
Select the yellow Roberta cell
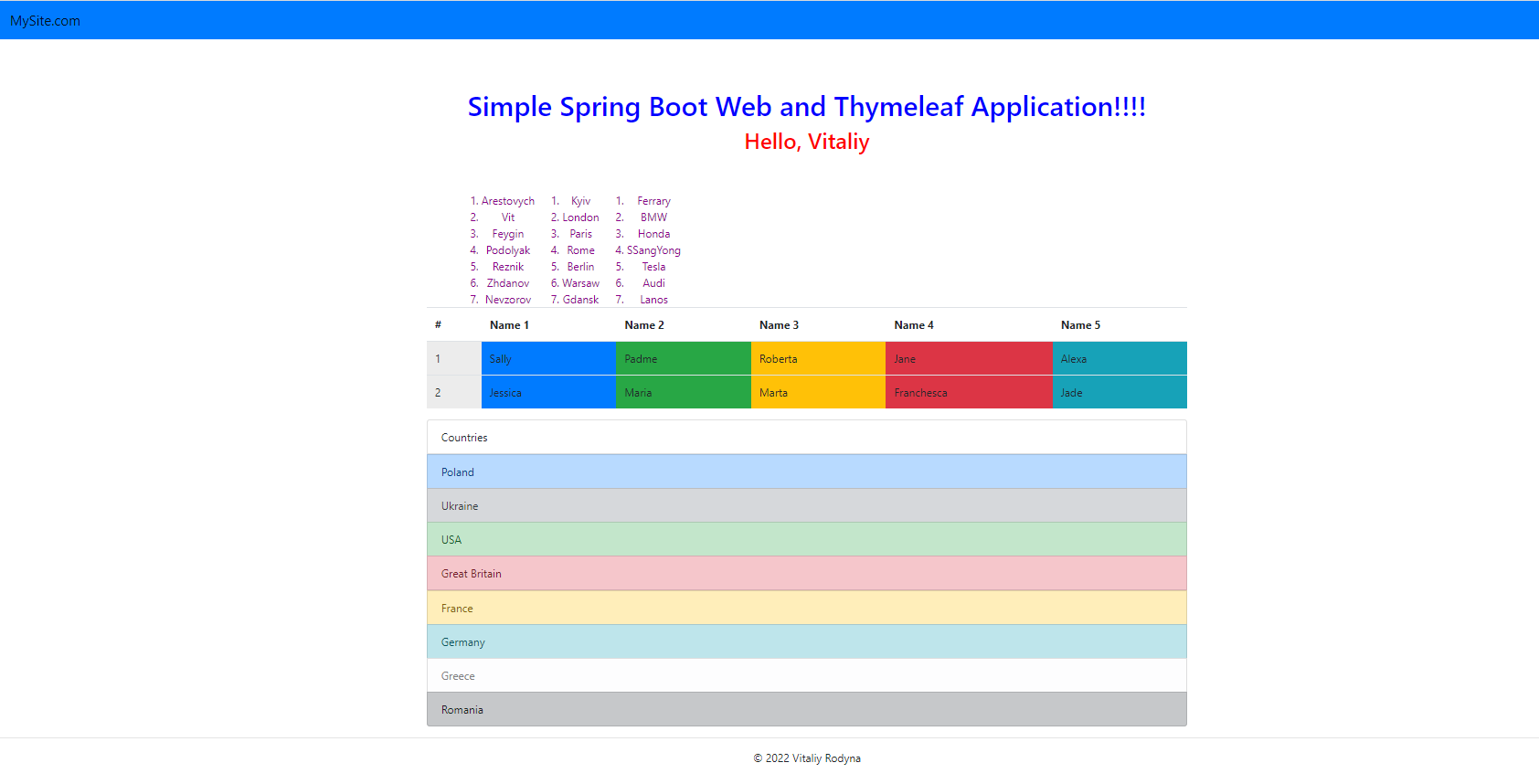click(x=818, y=358)
